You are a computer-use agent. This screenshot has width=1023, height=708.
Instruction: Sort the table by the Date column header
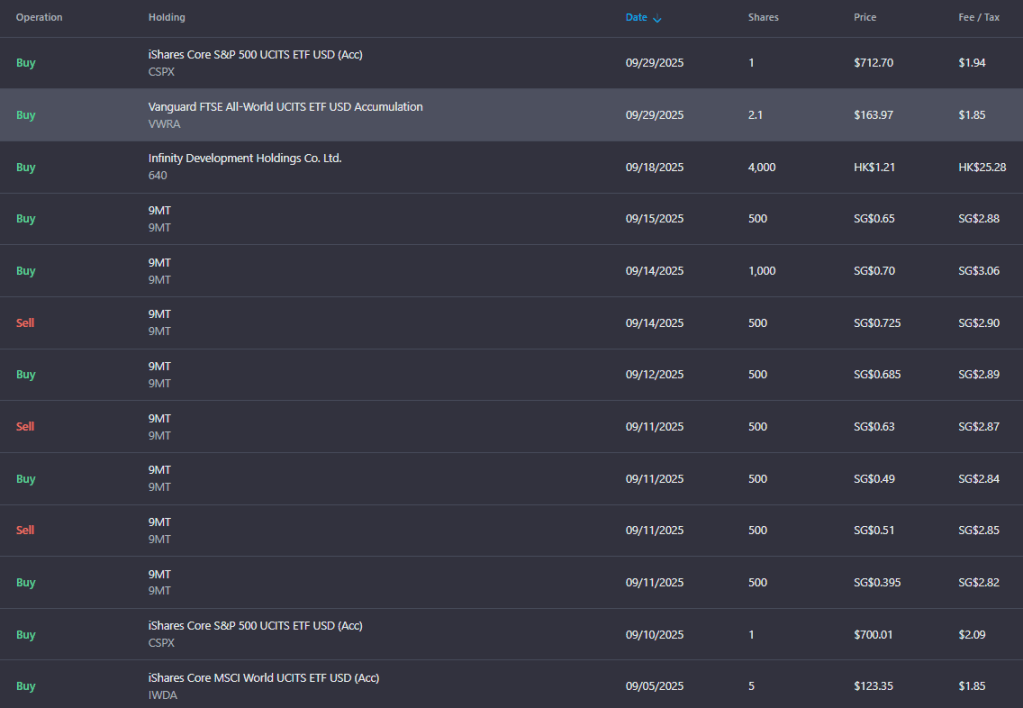(636, 18)
